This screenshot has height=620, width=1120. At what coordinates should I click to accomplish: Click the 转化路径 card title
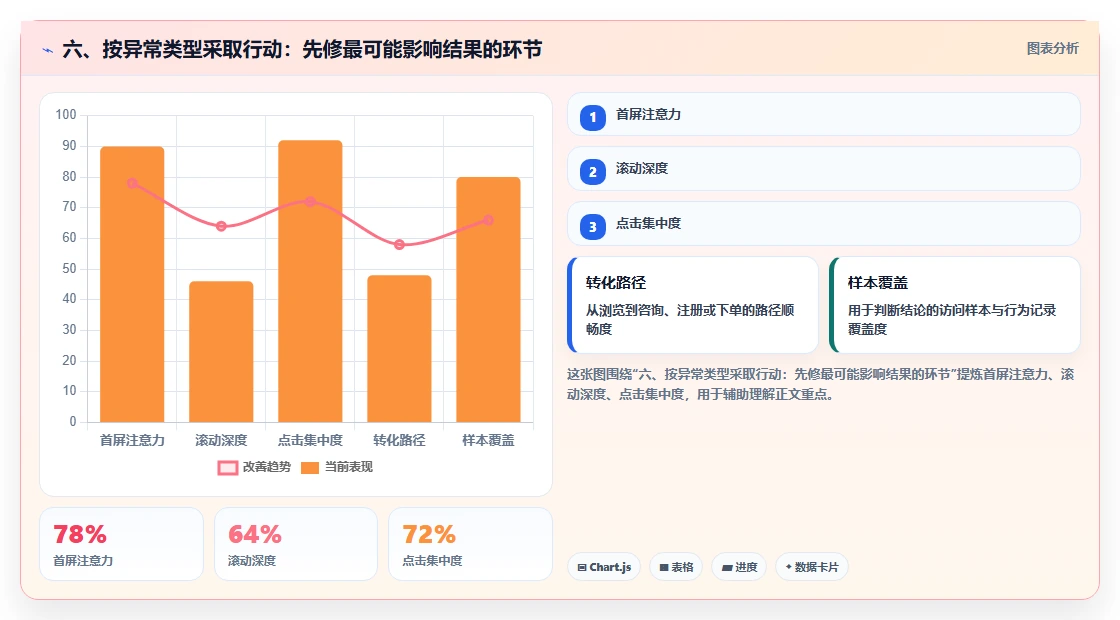(x=616, y=283)
